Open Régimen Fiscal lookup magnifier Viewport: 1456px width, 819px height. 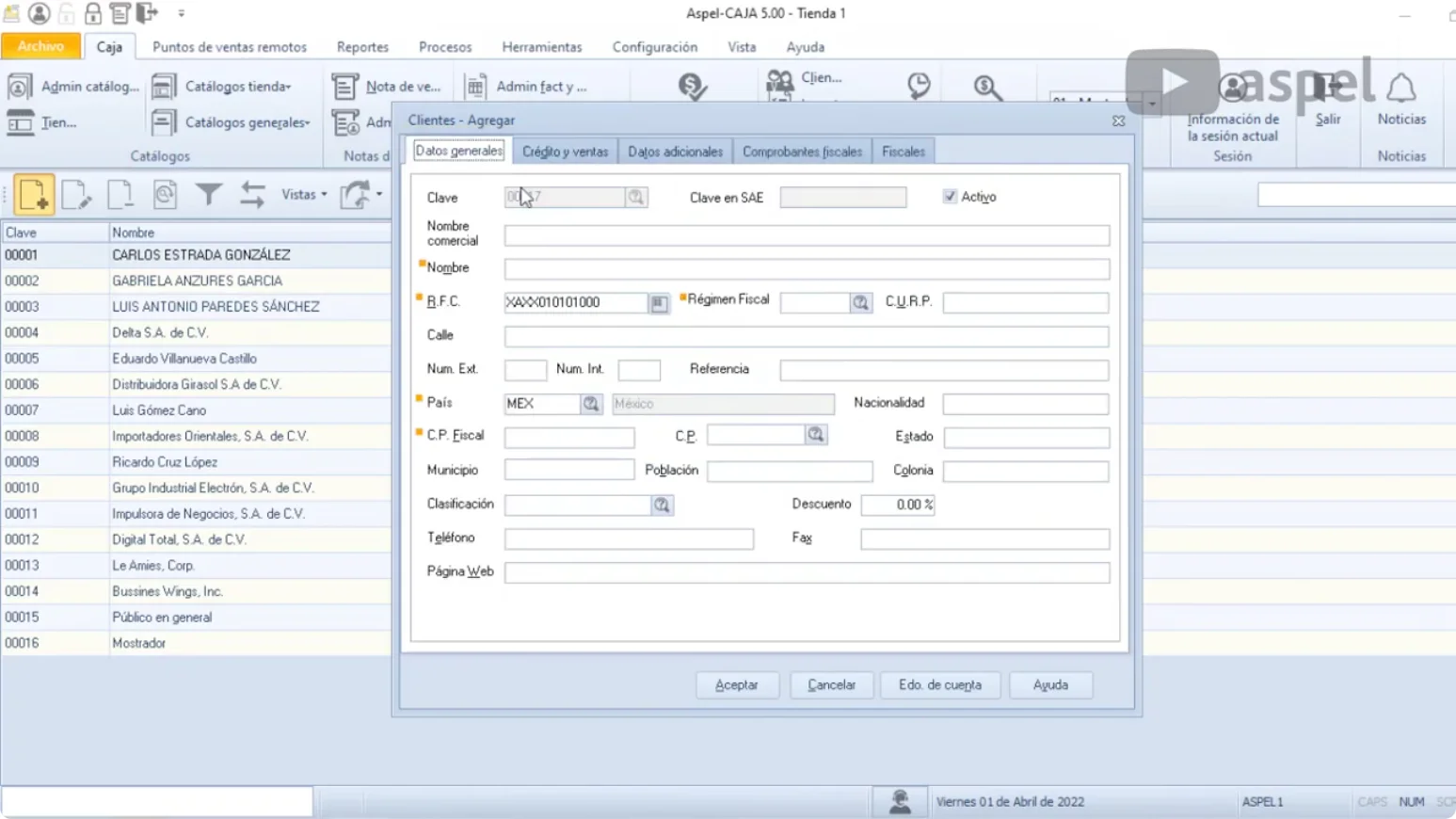click(x=860, y=302)
